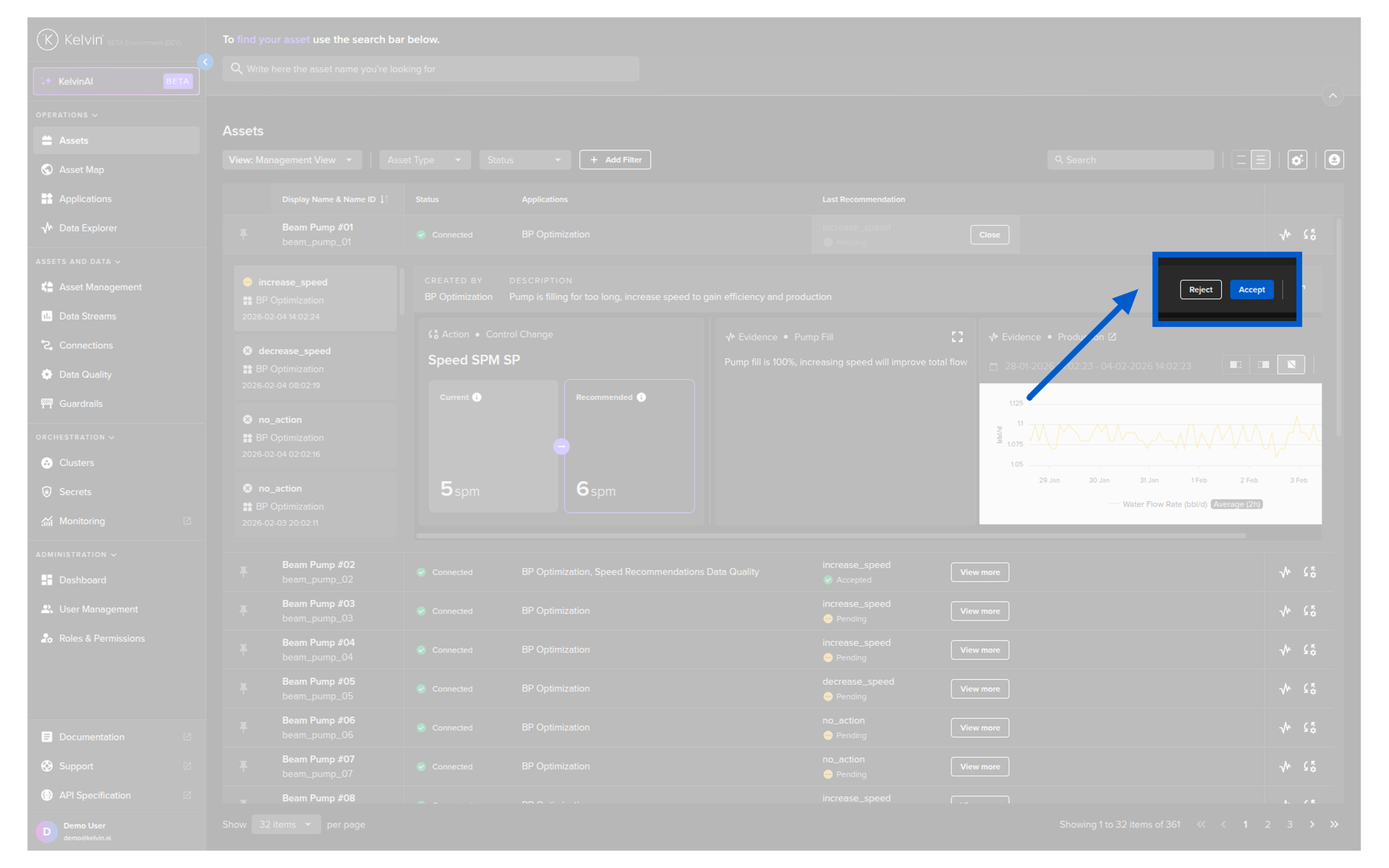
Task: Open View: Management View dropdown
Action: (x=291, y=160)
